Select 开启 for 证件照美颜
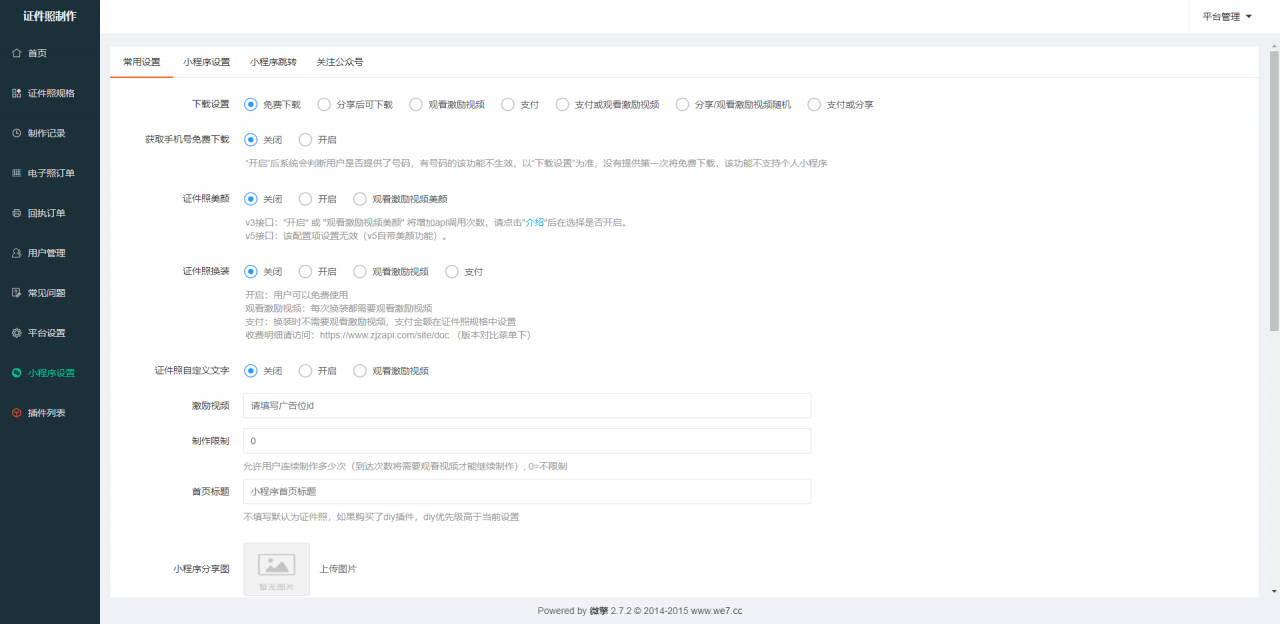The image size is (1280, 624). pos(305,199)
